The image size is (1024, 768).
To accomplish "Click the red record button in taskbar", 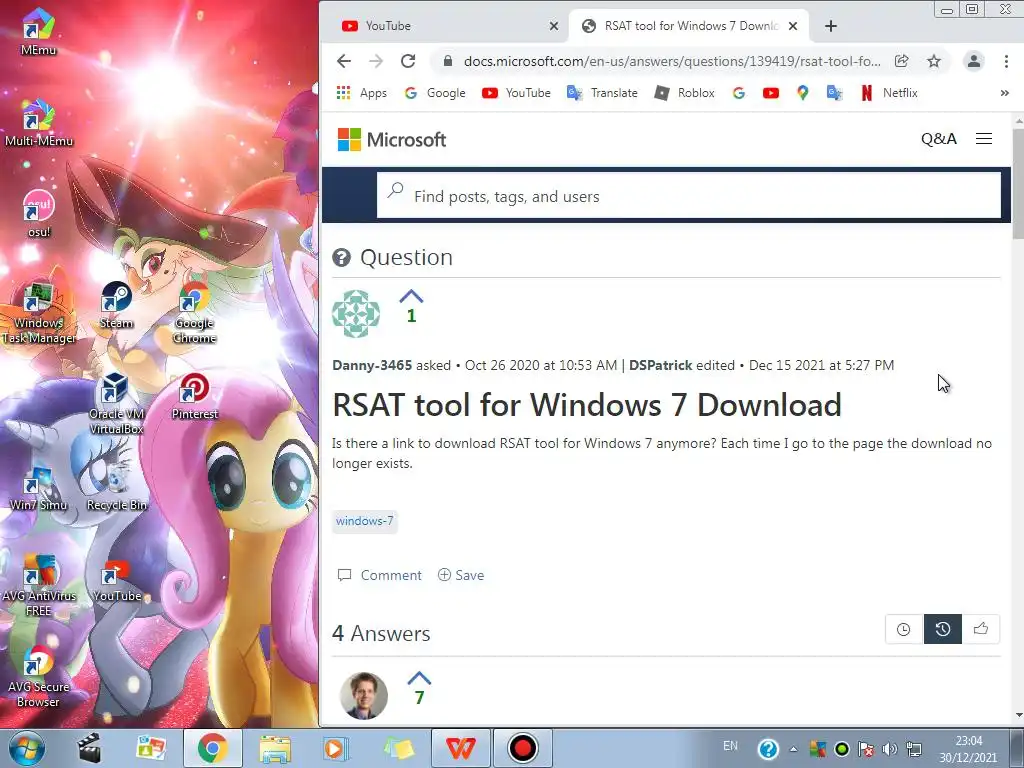I will click(522, 748).
